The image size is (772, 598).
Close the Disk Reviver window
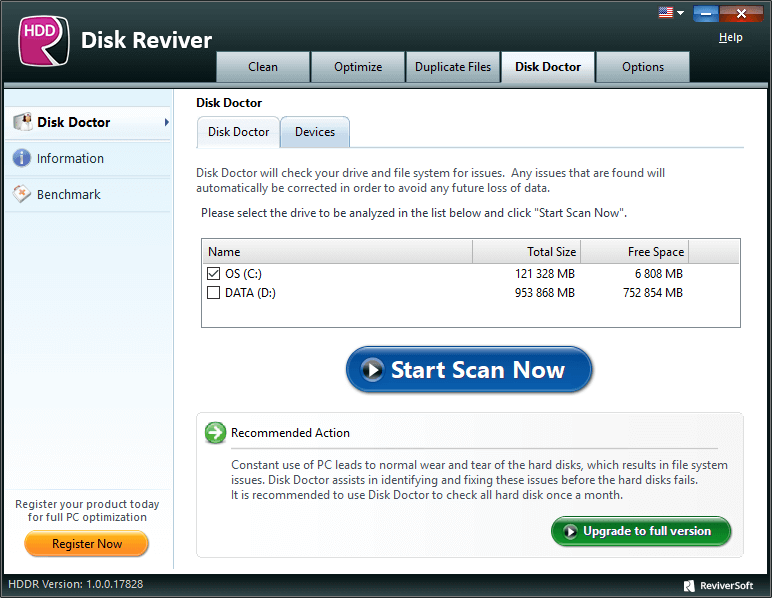pyautogui.click(x=740, y=14)
